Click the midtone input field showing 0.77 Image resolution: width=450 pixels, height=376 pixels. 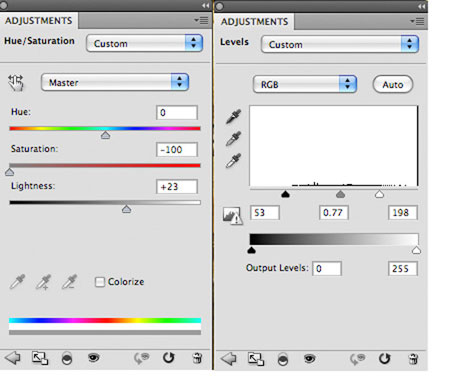click(334, 213)
